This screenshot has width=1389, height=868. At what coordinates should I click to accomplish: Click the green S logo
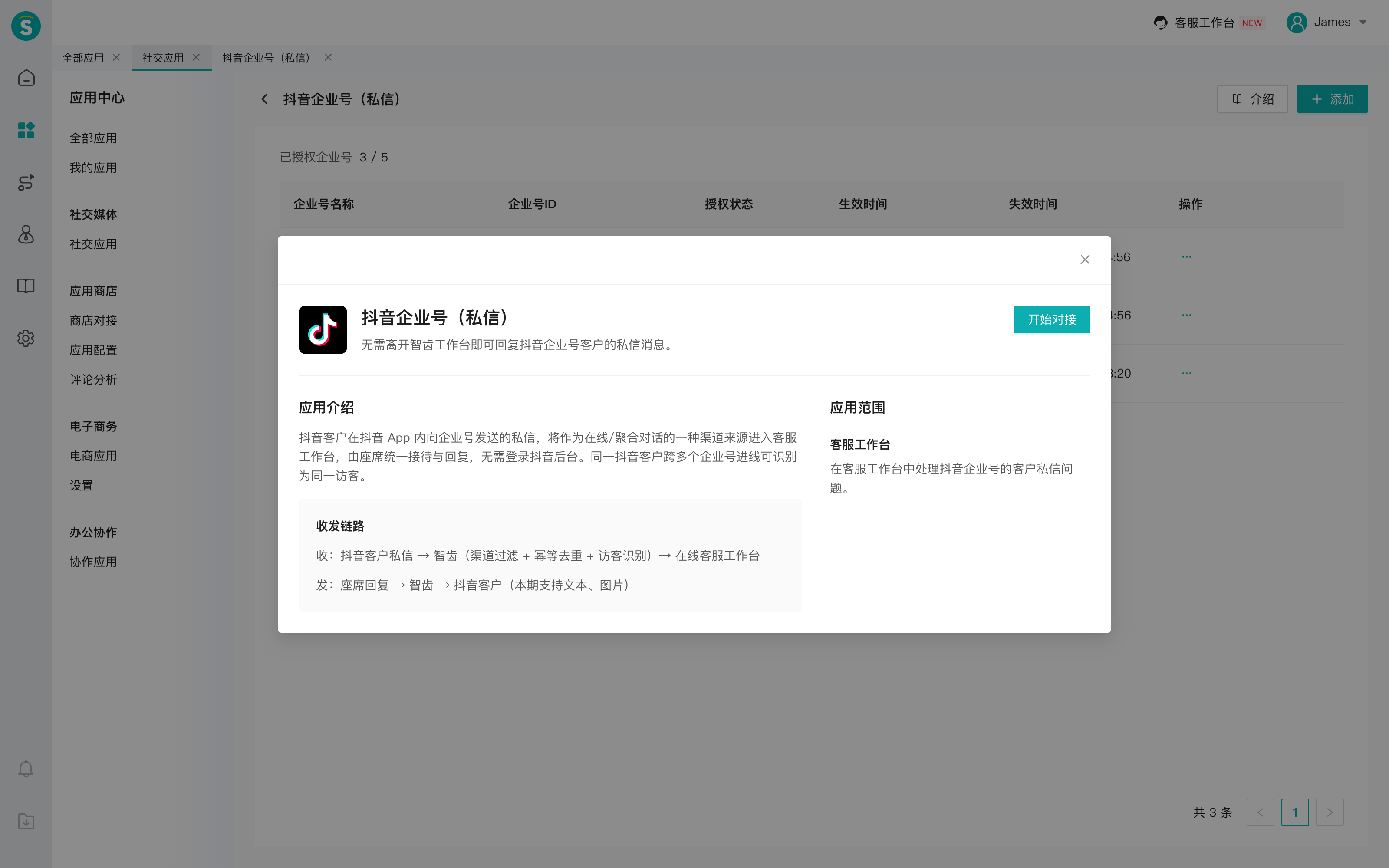(x=26, y=26)
